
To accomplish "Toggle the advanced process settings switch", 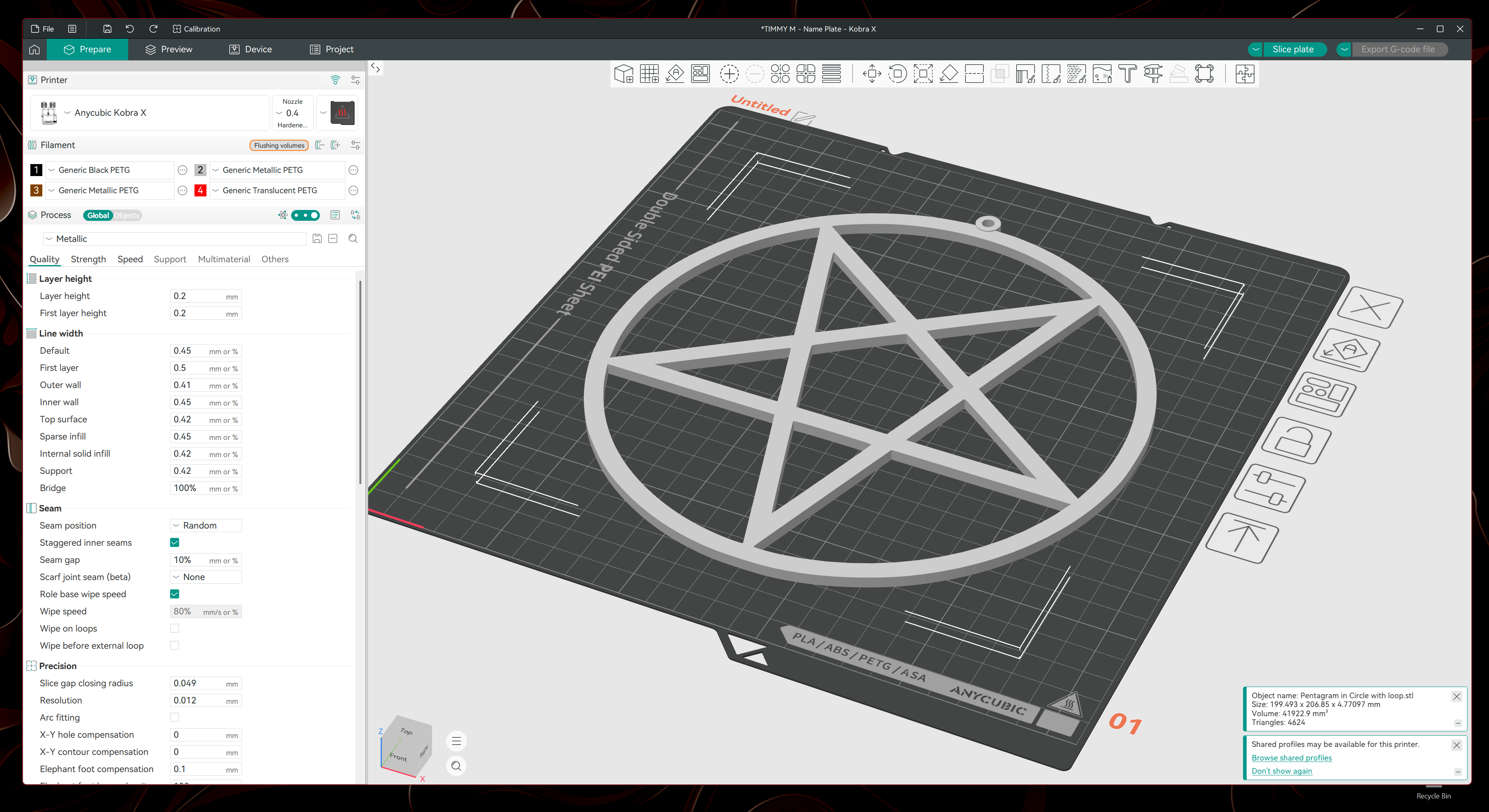I will tap(305, 215).
